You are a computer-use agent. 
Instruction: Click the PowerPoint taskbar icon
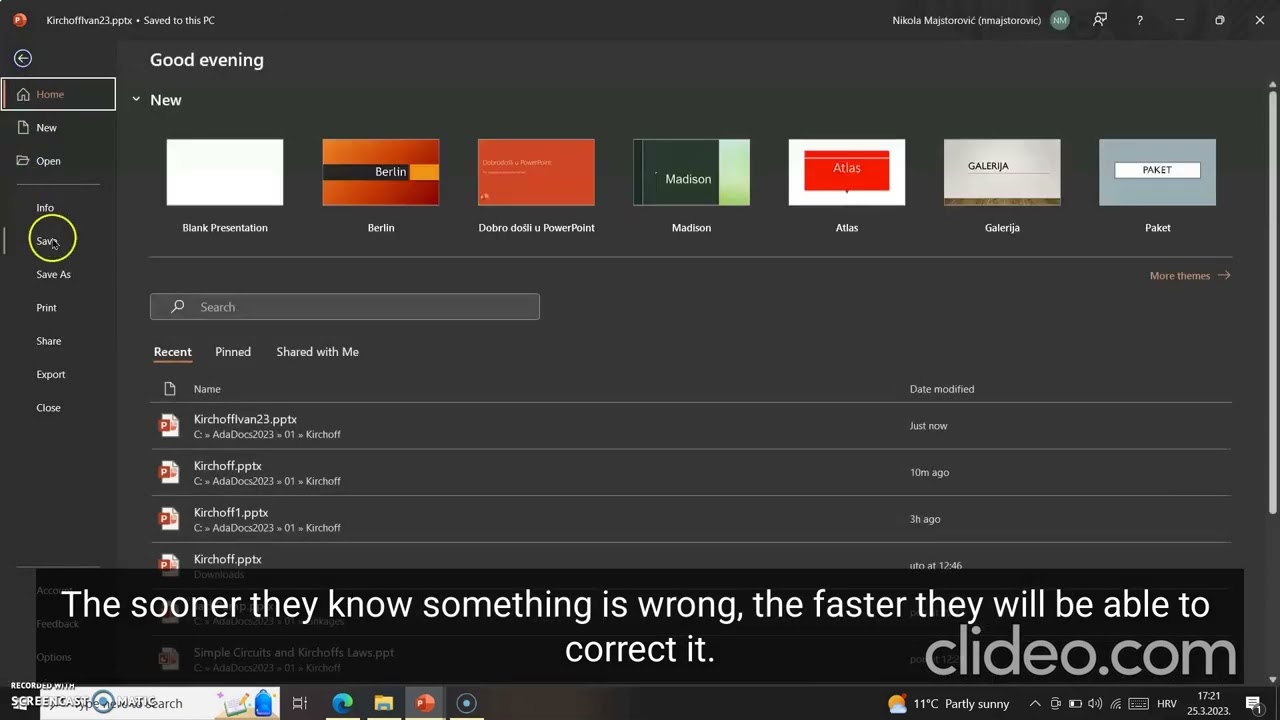[425, 703]
